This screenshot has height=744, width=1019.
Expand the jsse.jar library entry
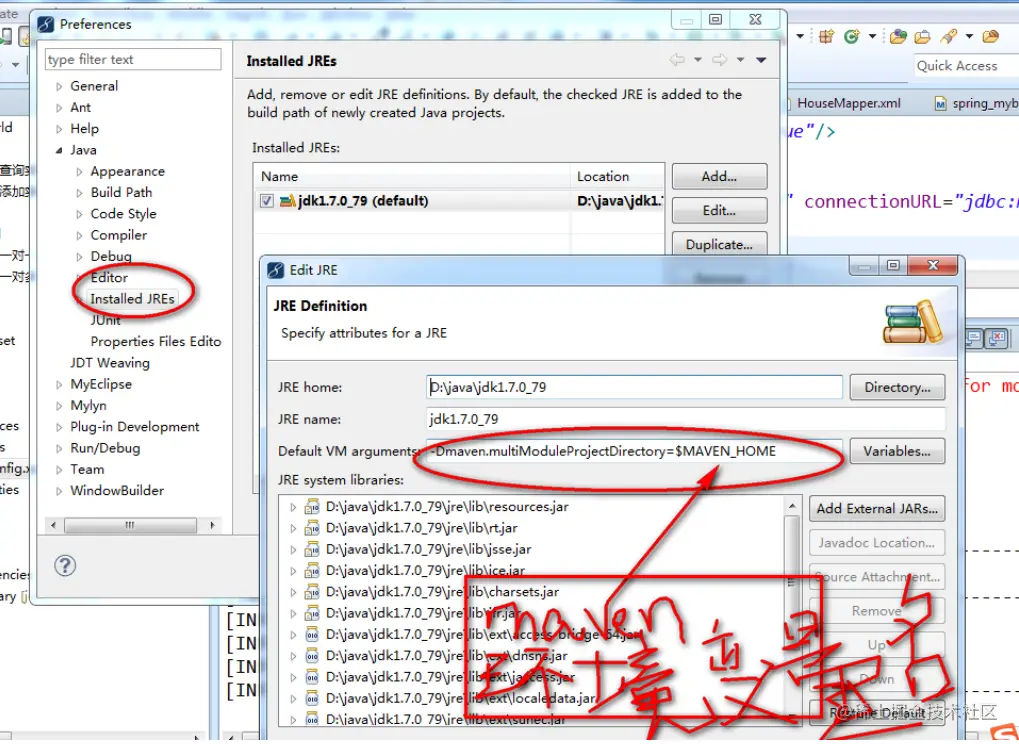click(x=293, y=550)
